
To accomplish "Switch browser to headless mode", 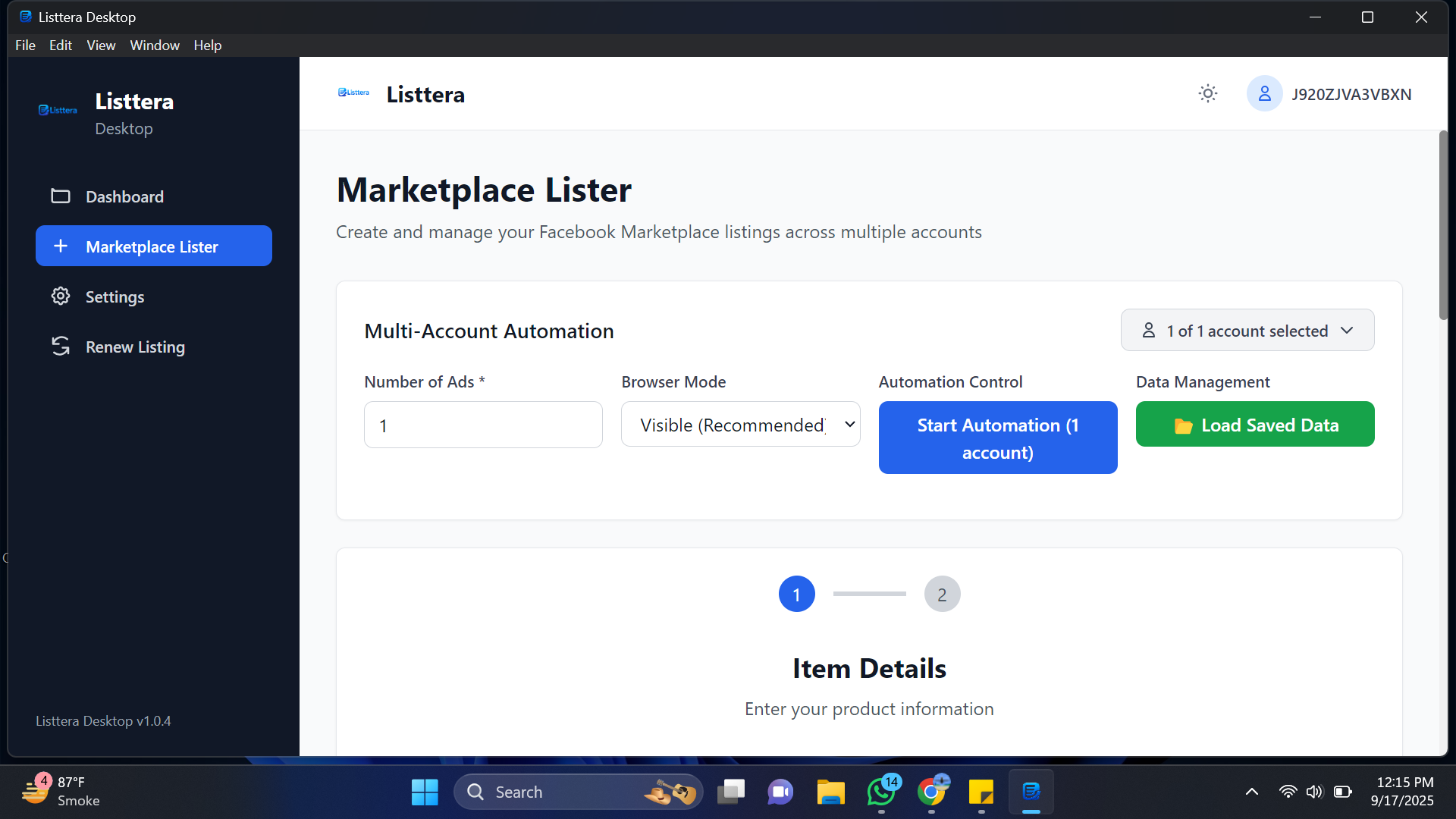I will point(740,425).
